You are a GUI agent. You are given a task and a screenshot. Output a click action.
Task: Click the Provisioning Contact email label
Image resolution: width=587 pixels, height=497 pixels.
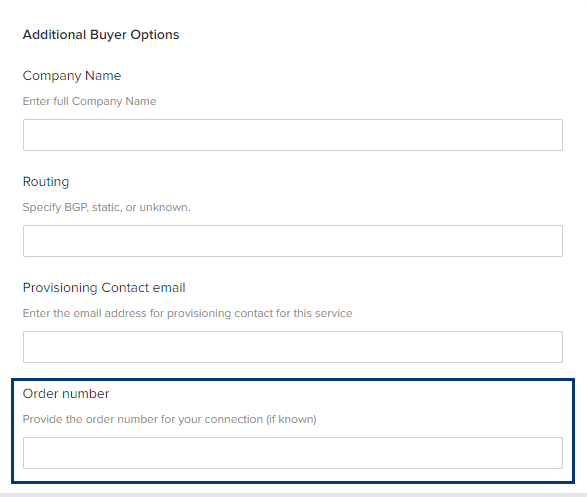104,287
